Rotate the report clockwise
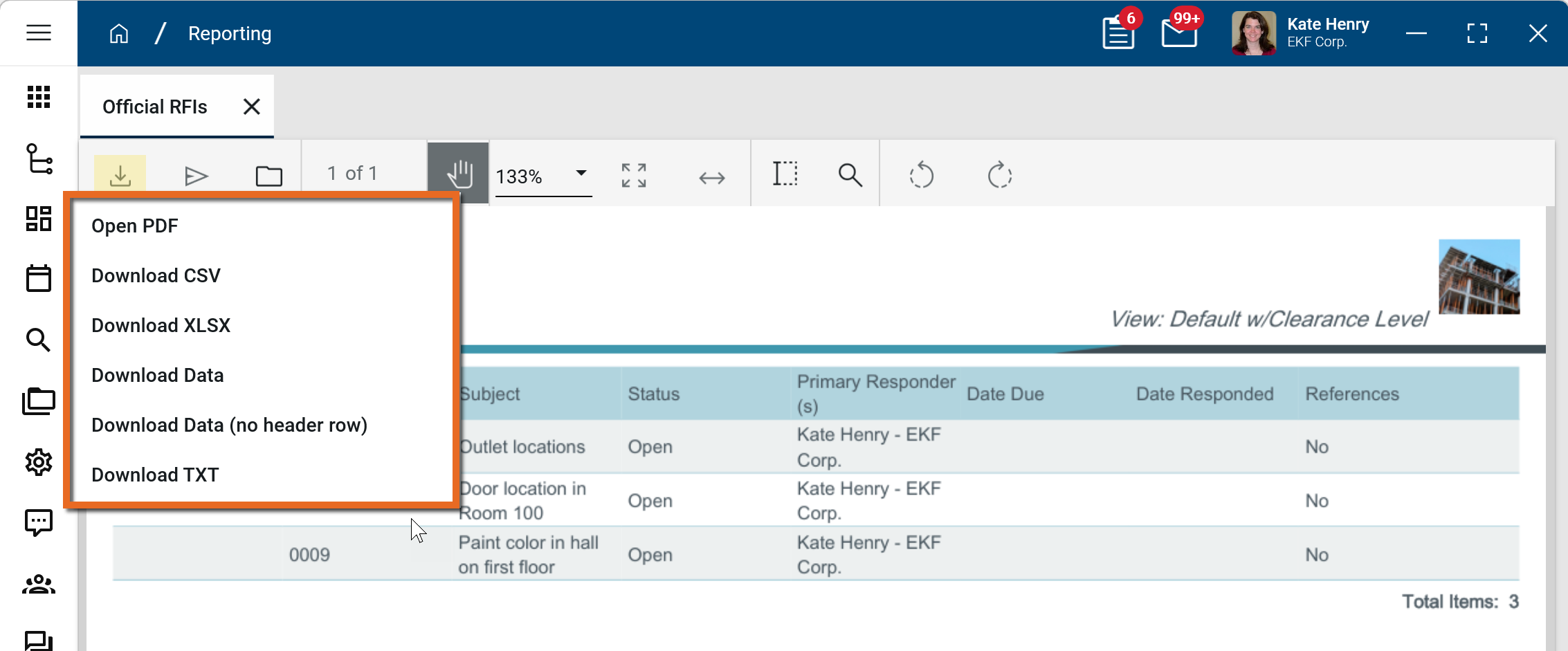 click(x=999, y=176)
